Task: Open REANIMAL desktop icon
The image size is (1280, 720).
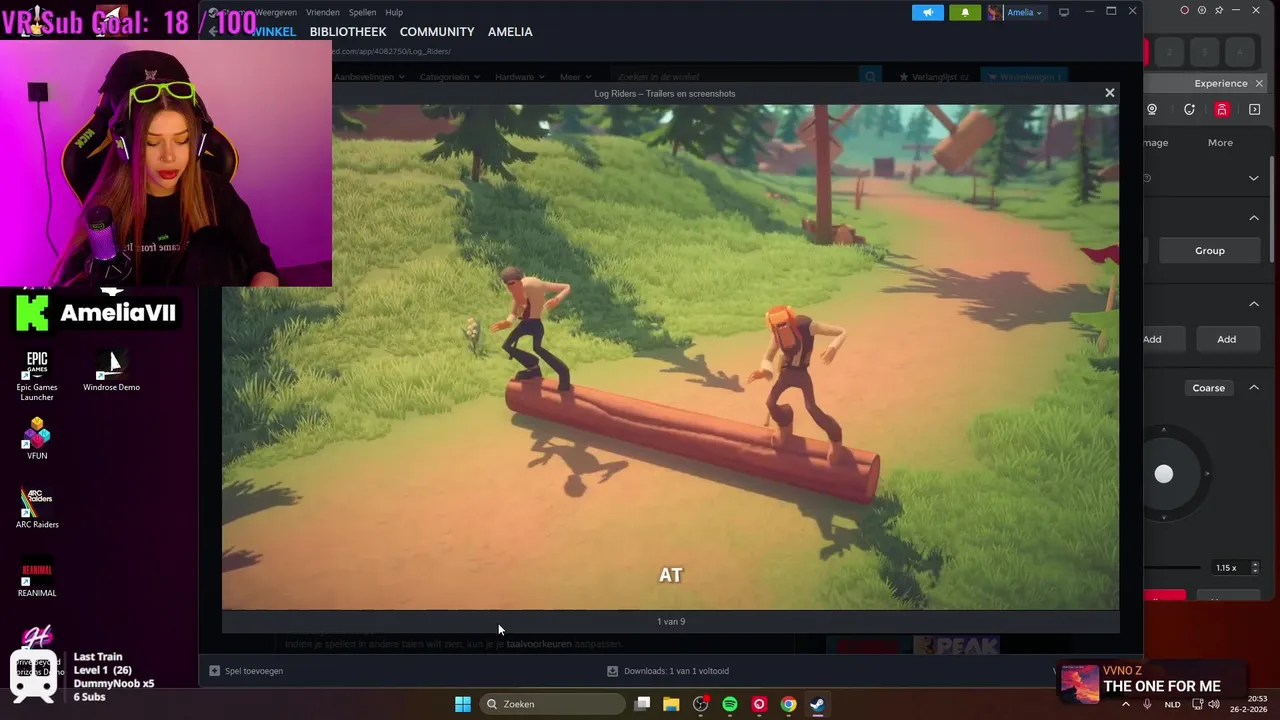Action: 37,577
